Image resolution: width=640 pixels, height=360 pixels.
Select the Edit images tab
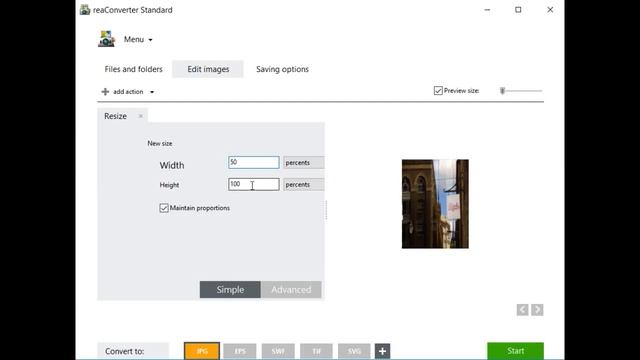(x=208, y=69)
